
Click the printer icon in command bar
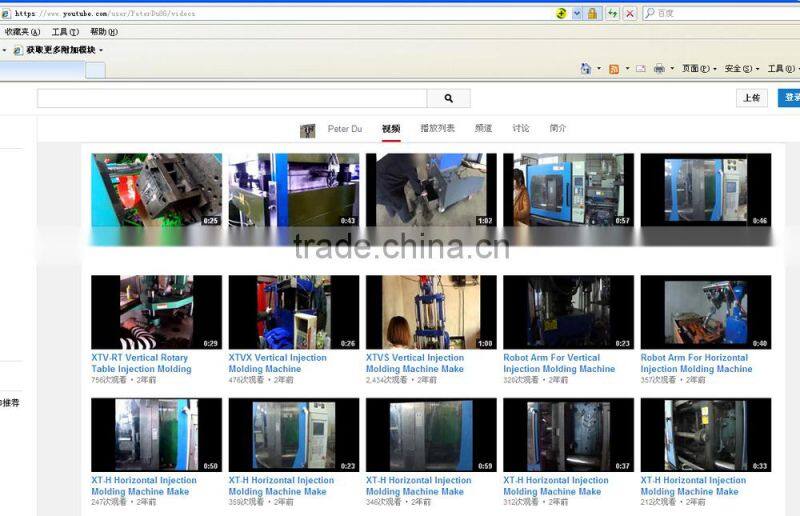pyautogui.click(x=659, y=69)
